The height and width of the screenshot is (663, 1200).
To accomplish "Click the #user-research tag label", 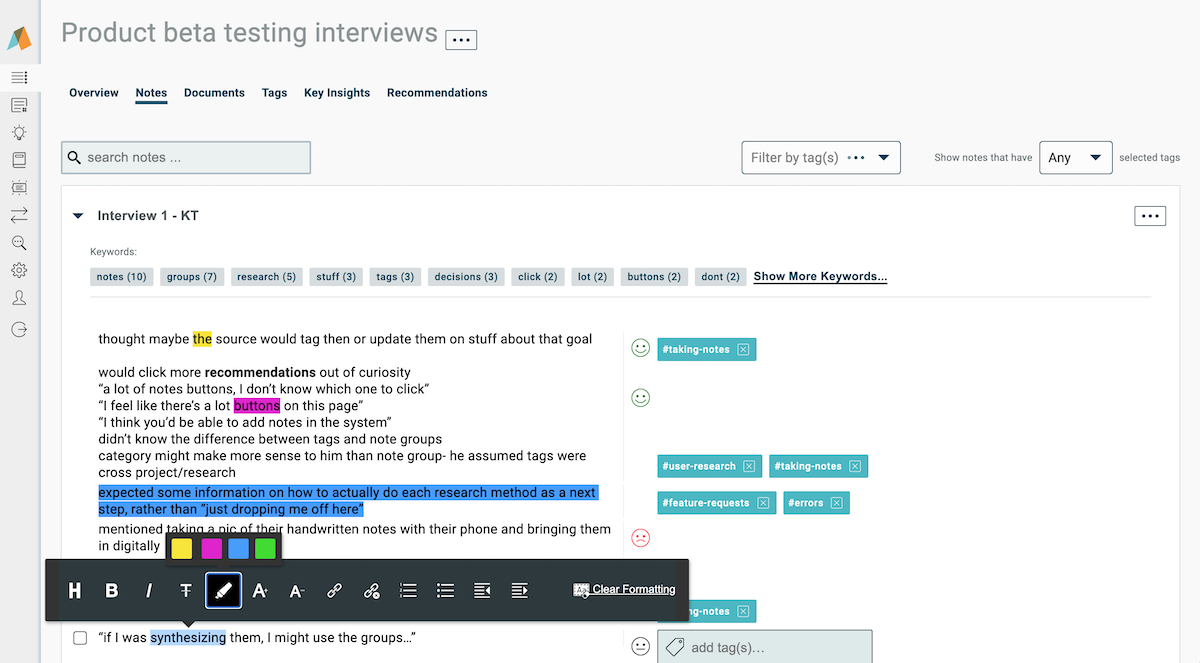I will coord(700,466).
